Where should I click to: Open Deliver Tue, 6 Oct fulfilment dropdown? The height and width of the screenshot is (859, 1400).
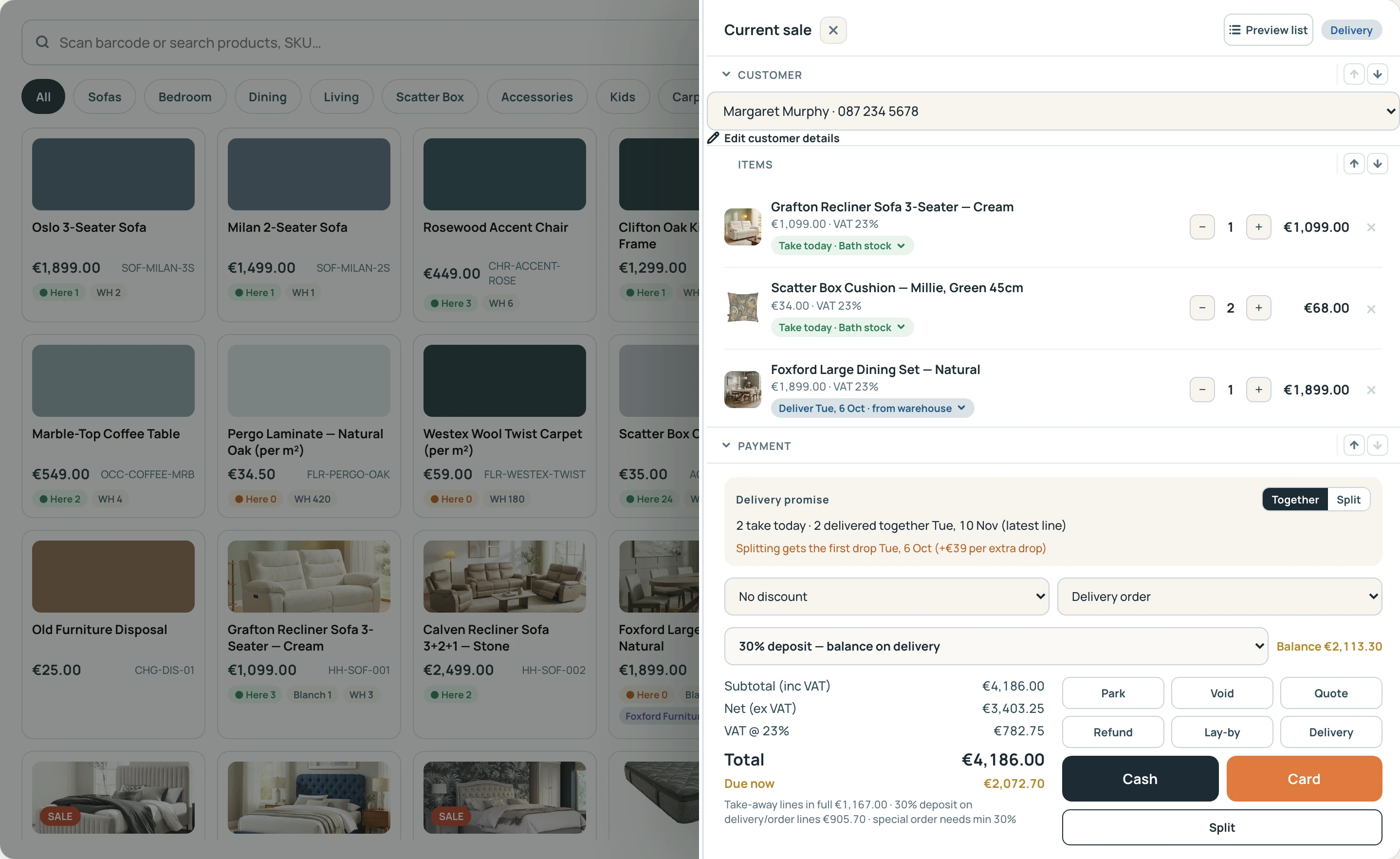click(872, 408)
